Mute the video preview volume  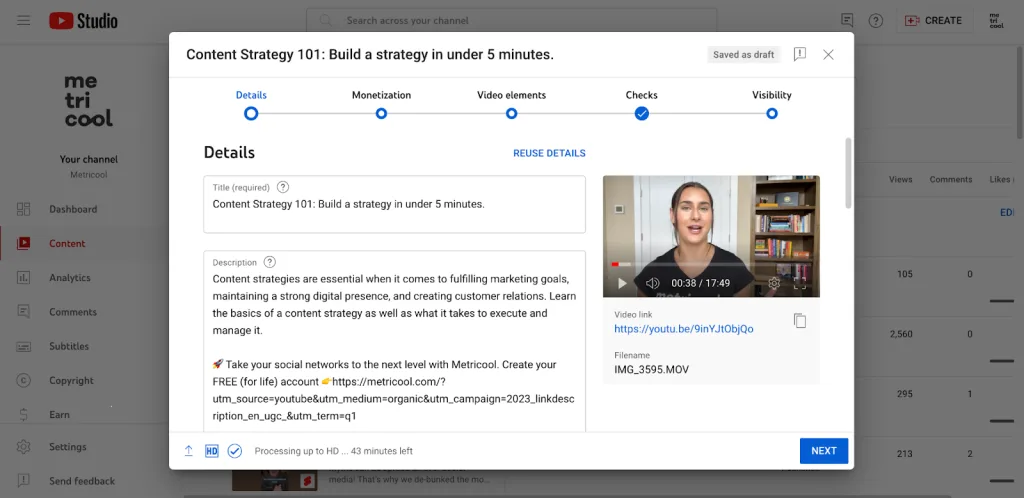653,283
